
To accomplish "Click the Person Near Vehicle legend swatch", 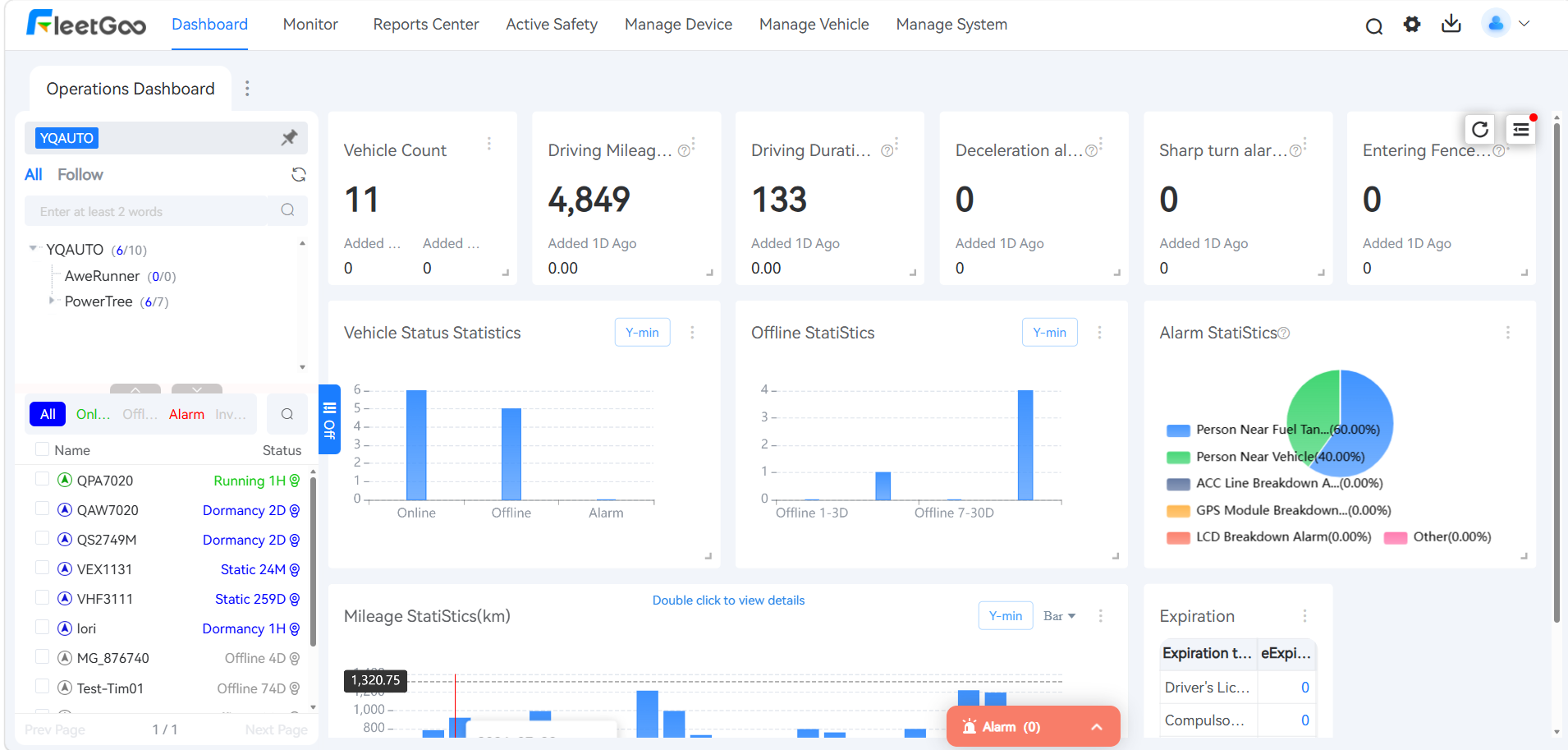I will (x=1178, y=458).
